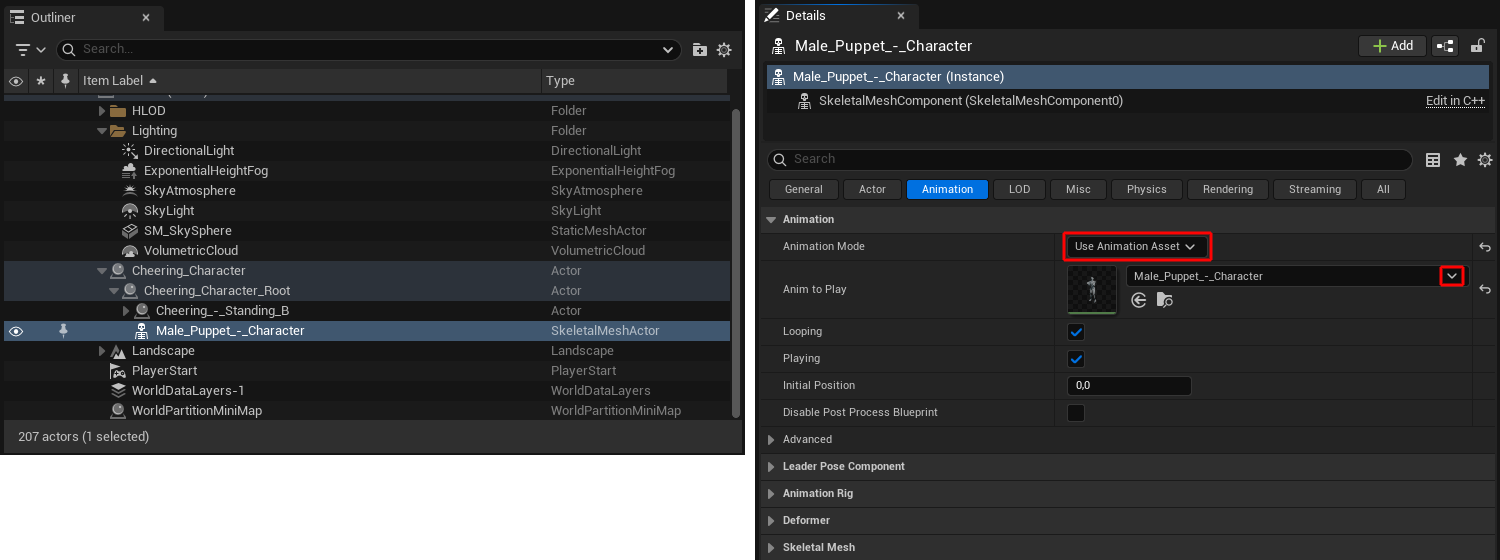1500x560 pixels.
Task: Click the create new folder icon in Outliner
Action: (700, 50)
